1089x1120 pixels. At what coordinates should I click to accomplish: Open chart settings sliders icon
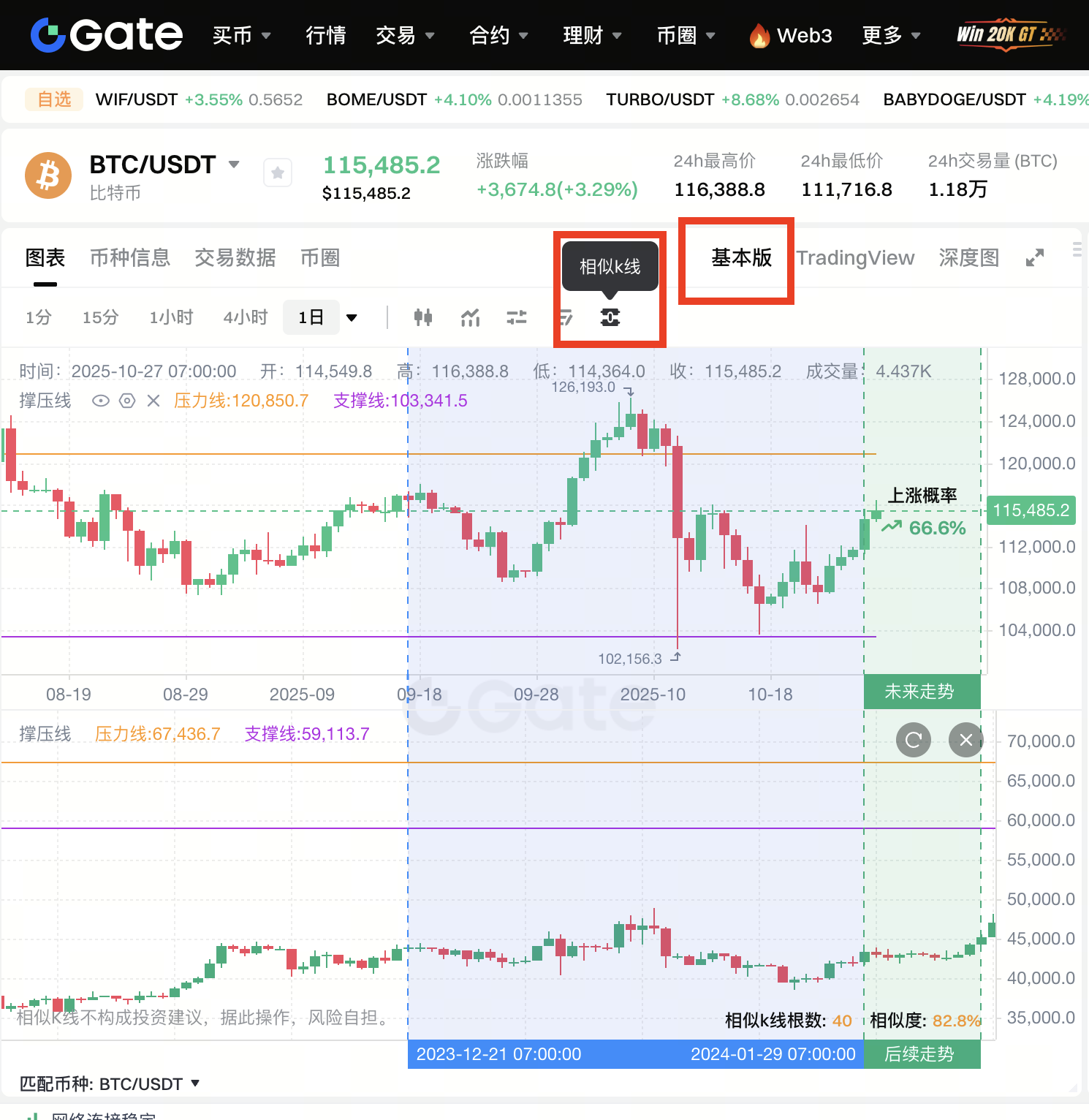point(517,317)
